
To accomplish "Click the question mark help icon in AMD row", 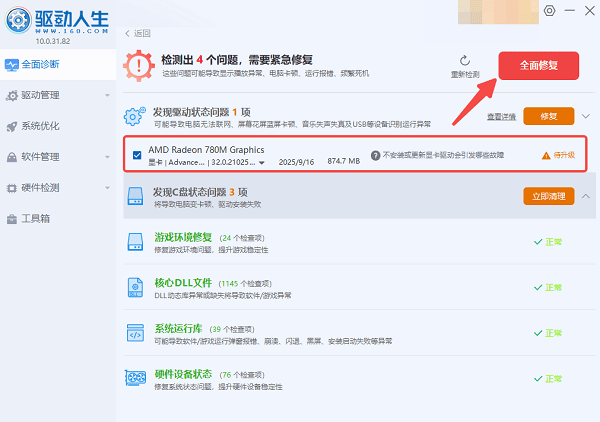I will pos(376,155).
